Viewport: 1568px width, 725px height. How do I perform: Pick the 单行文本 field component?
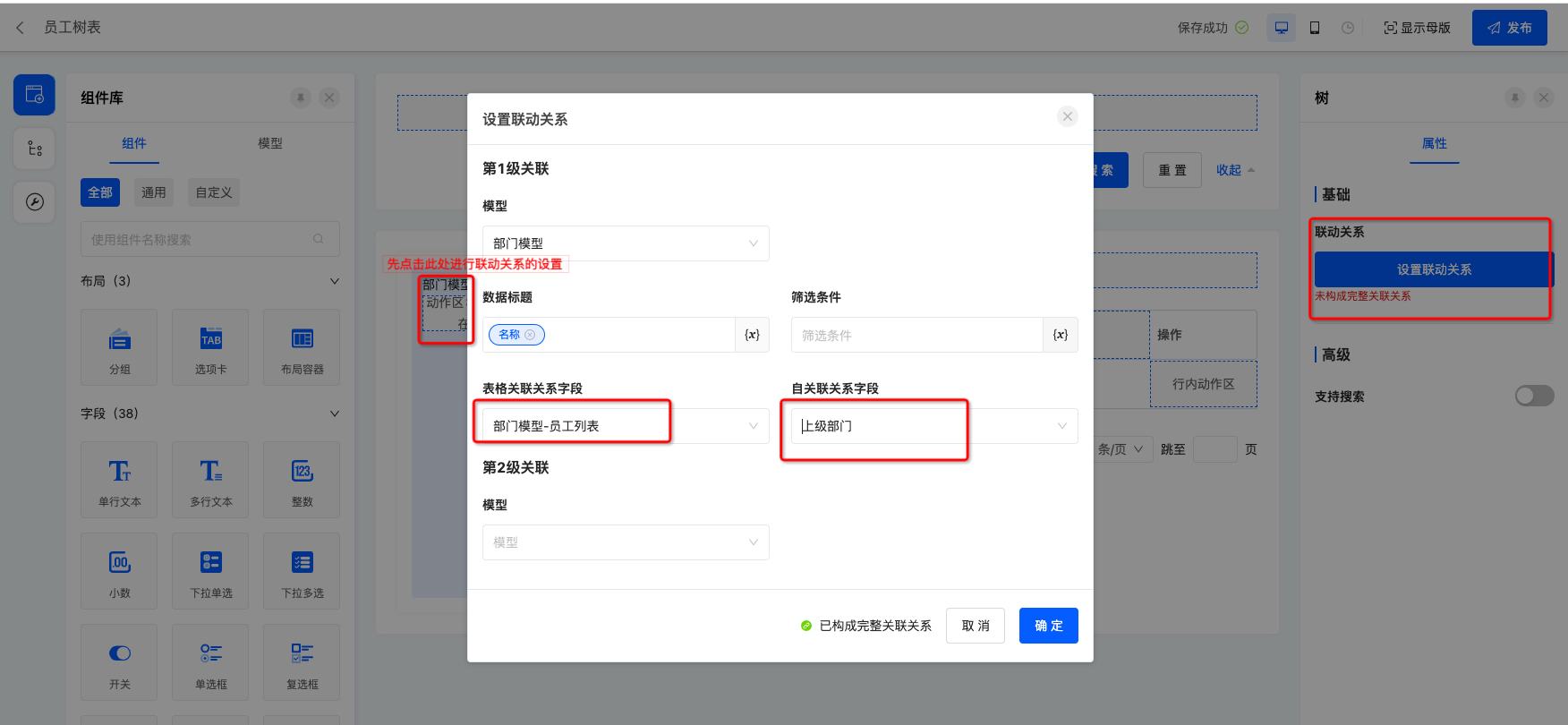click(119, 480)
